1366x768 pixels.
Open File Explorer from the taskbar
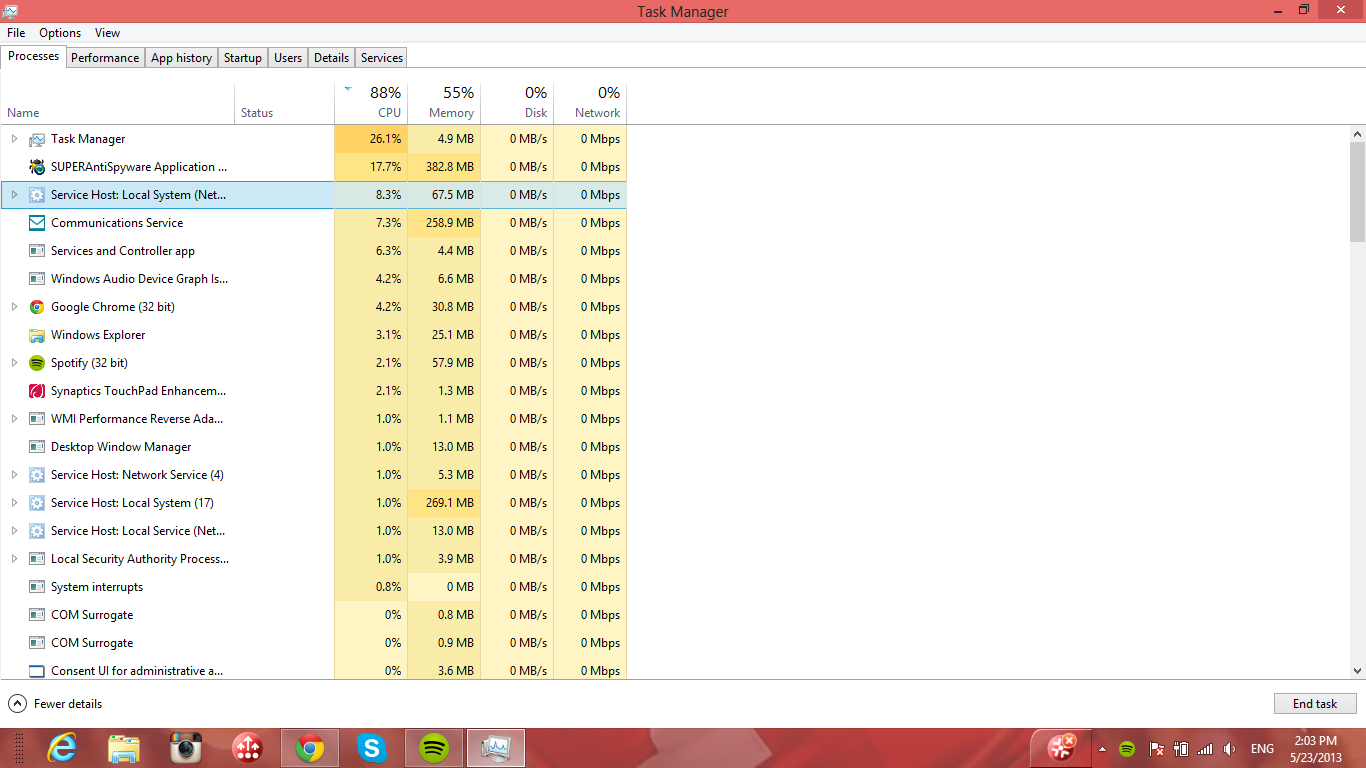(x=124, y=748)
